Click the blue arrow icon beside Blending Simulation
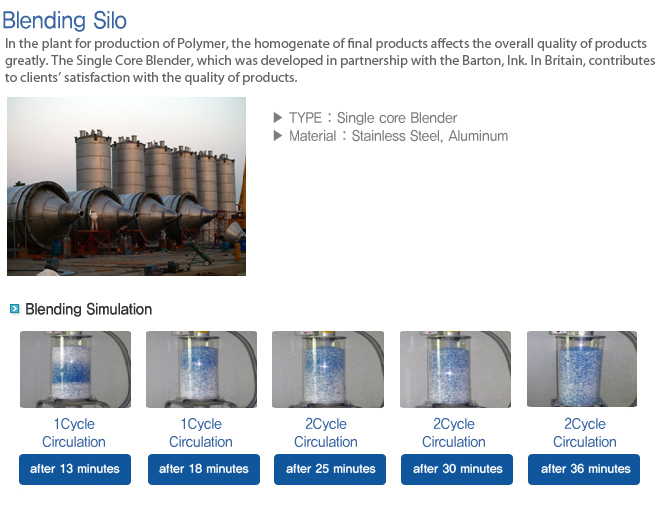 [14, 309]
